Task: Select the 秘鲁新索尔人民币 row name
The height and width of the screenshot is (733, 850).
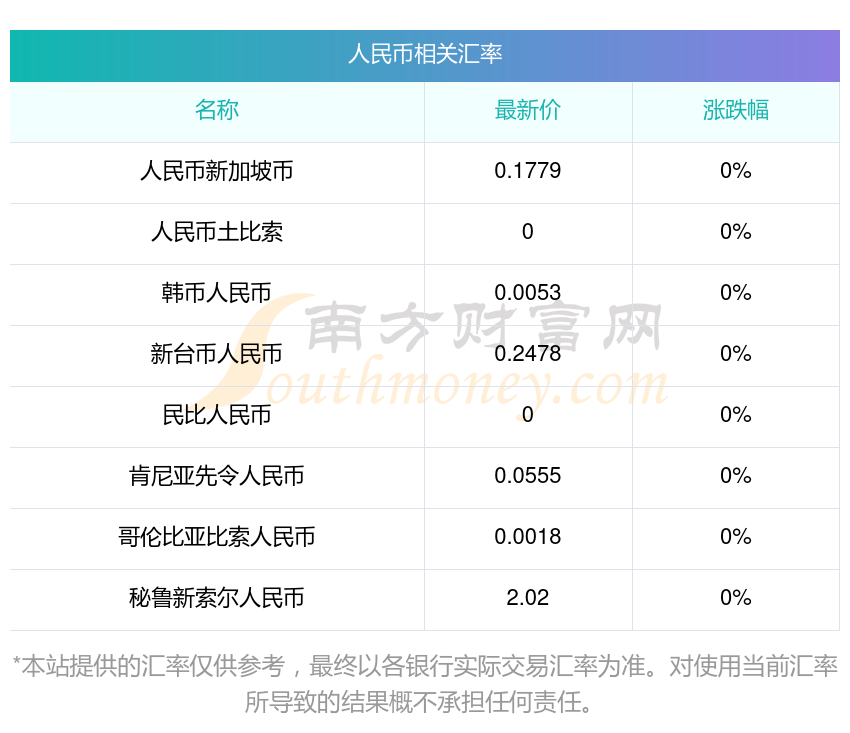Action: [217, 598]
